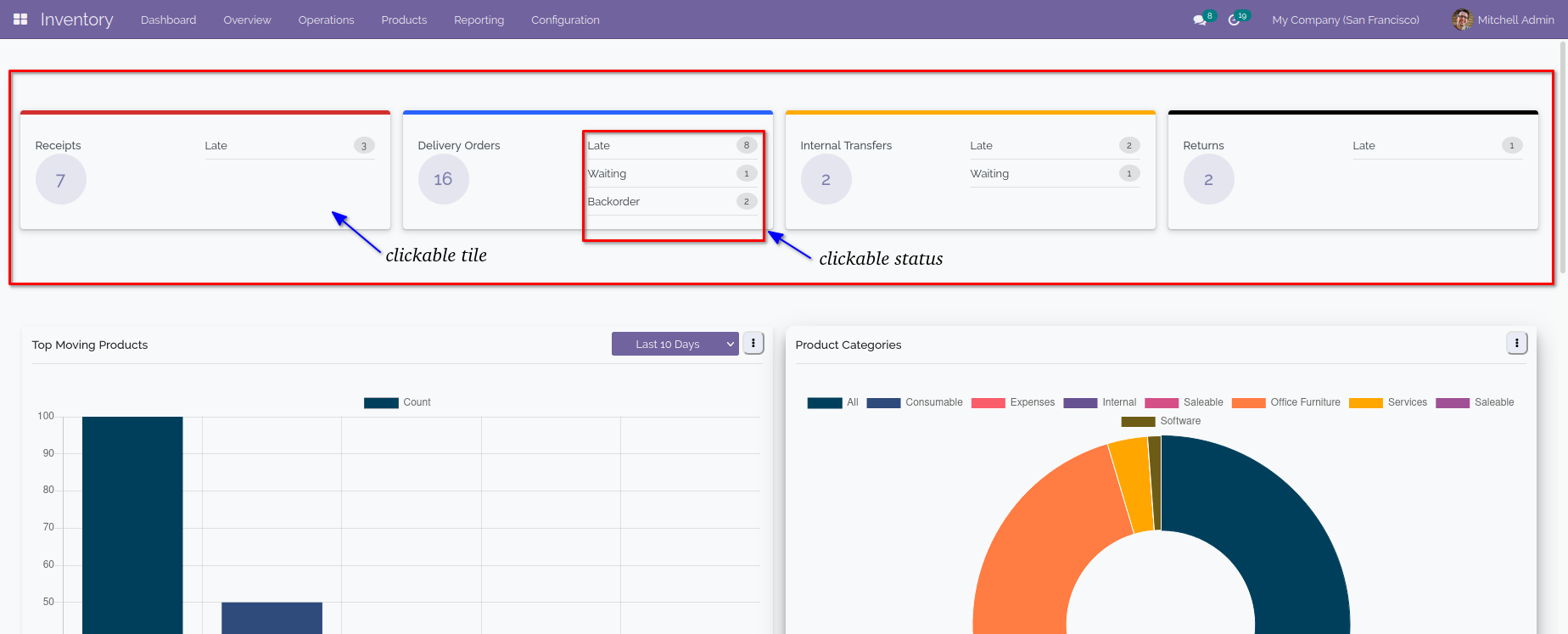
Task: Click the Receipts count circle 7
Action: click(x=61, y=179)
